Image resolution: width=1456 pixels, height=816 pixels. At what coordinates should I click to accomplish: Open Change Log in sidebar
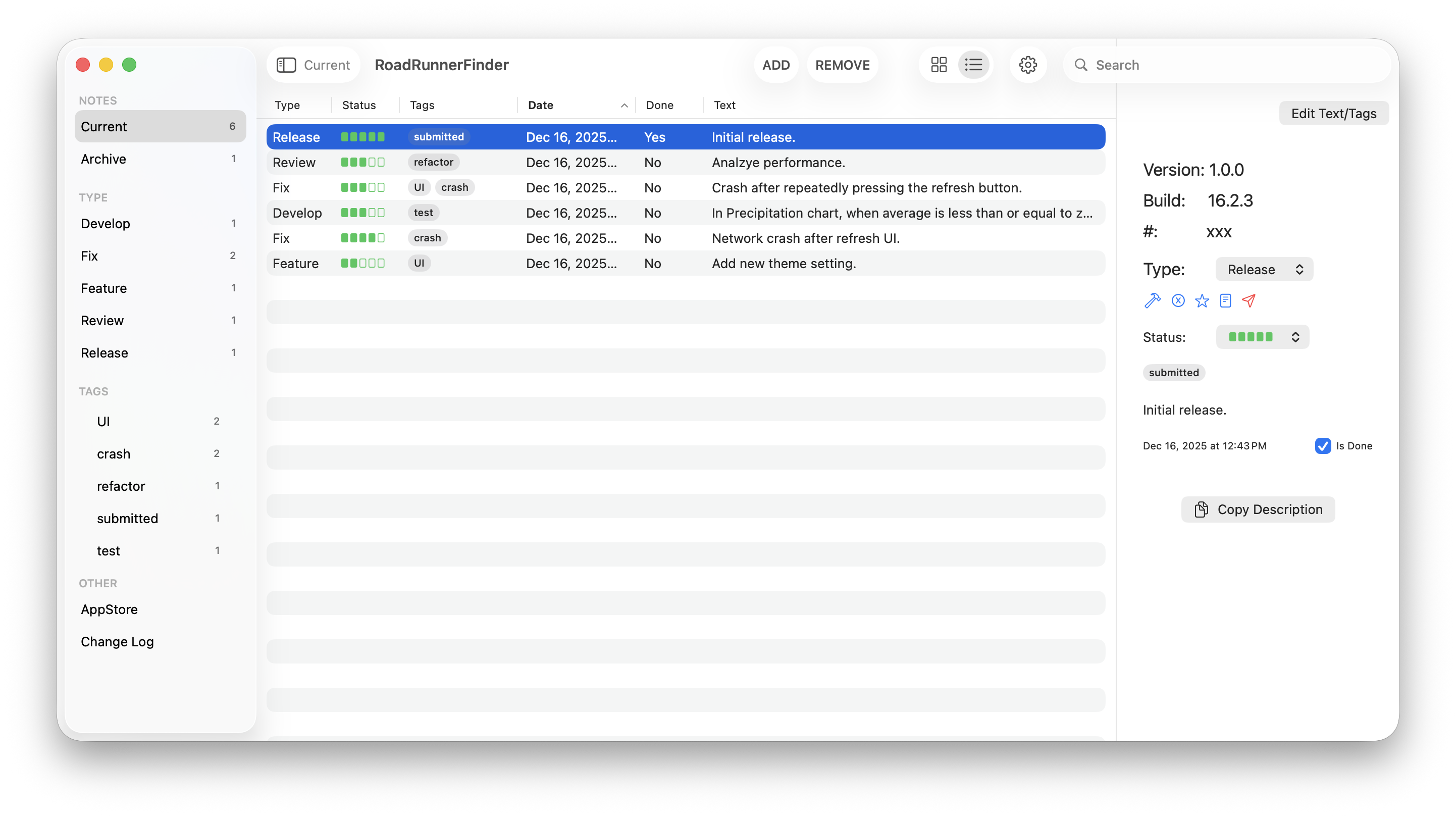click(x=117, y=642)
